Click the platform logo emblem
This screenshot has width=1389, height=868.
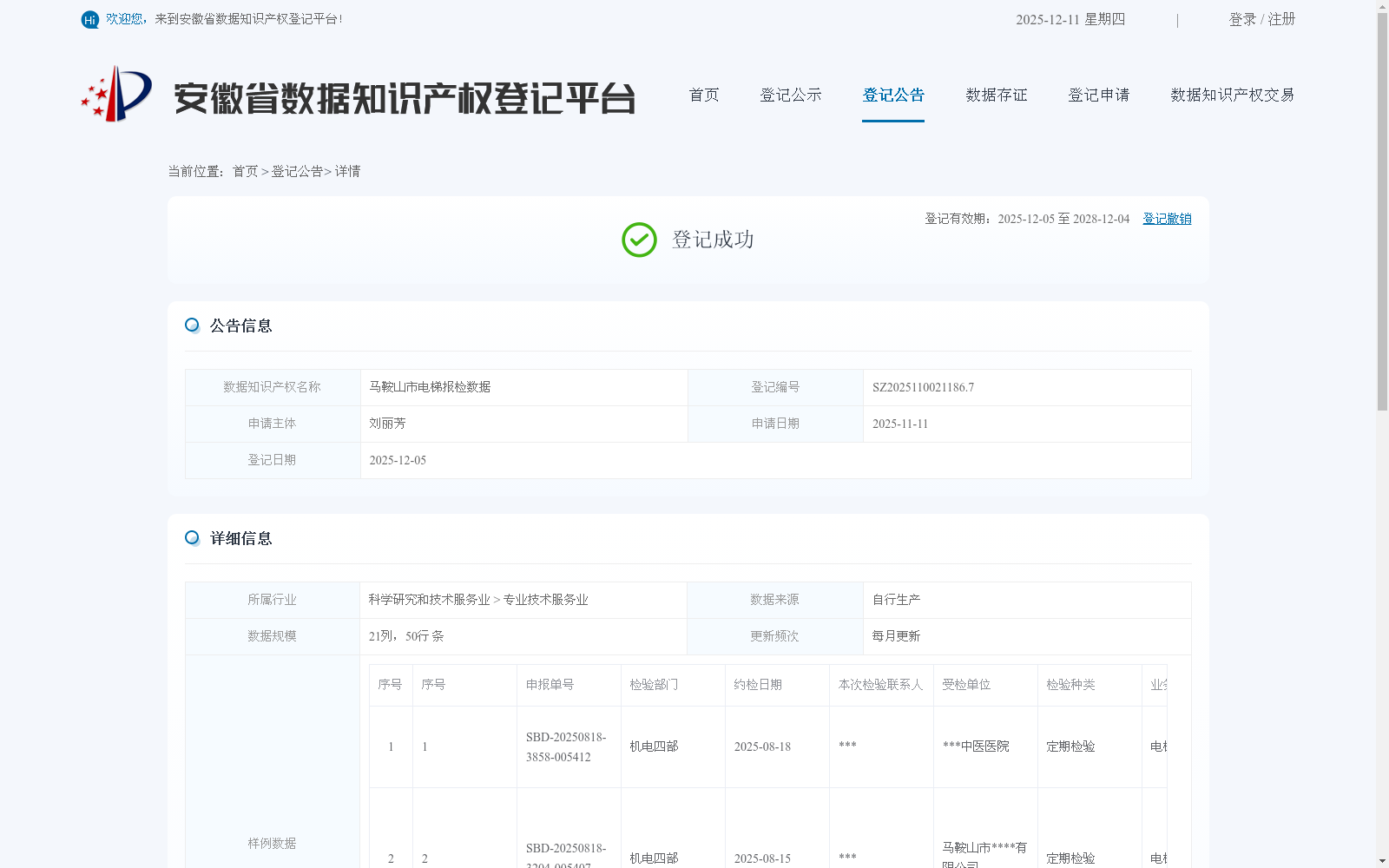[116, 94]
